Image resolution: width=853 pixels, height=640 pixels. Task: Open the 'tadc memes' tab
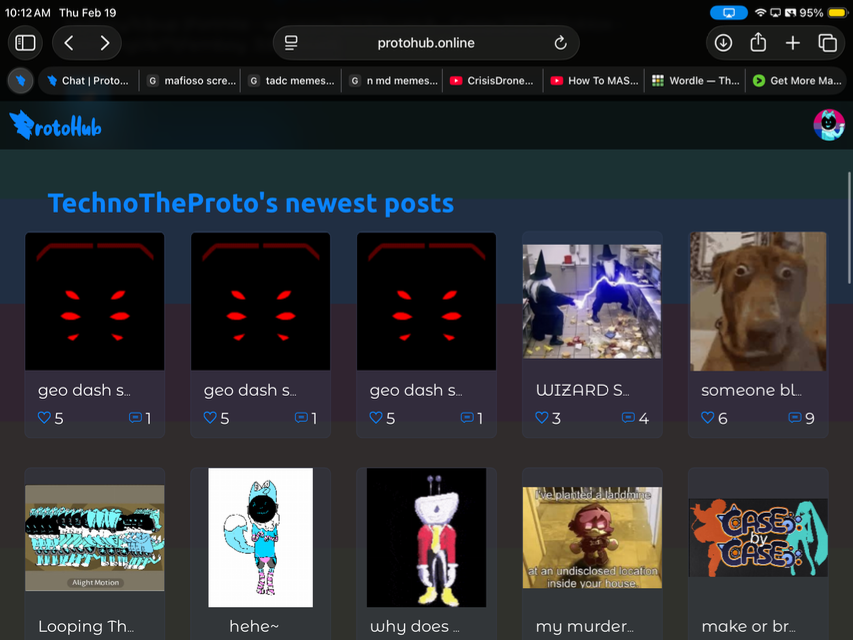[291, 81]
